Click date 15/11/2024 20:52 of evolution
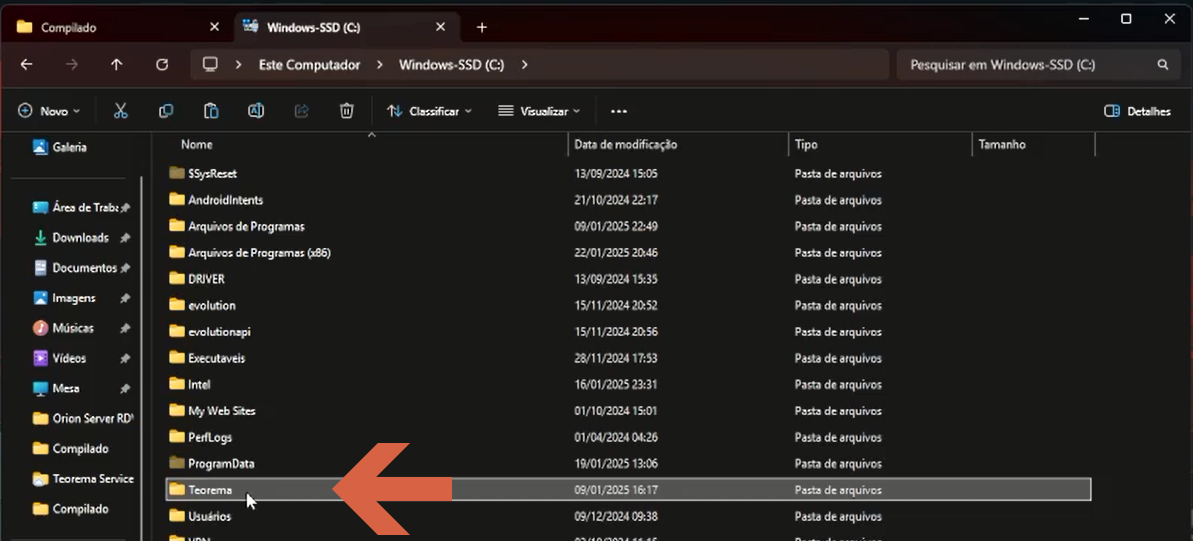1193x541 pixels. click(616, 306)
